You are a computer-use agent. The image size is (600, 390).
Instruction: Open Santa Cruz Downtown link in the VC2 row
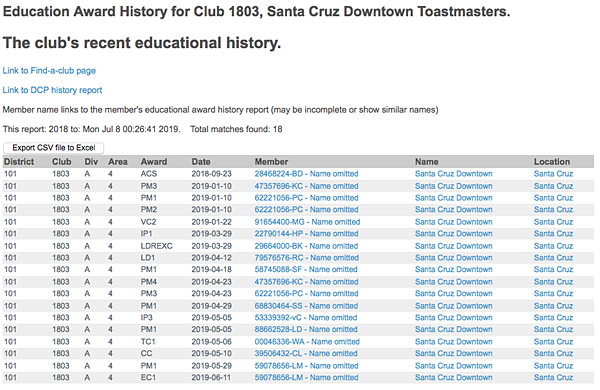click(x=453, y=222)
